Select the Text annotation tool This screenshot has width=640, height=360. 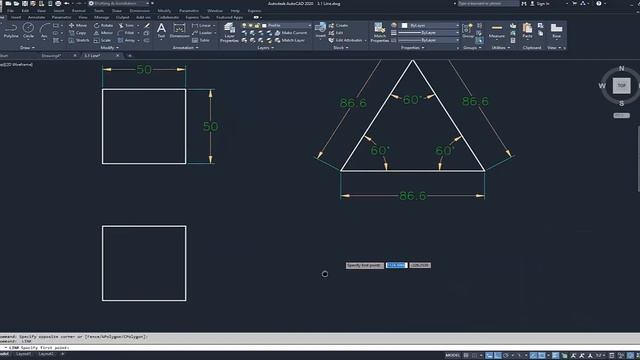coord(161,31)
